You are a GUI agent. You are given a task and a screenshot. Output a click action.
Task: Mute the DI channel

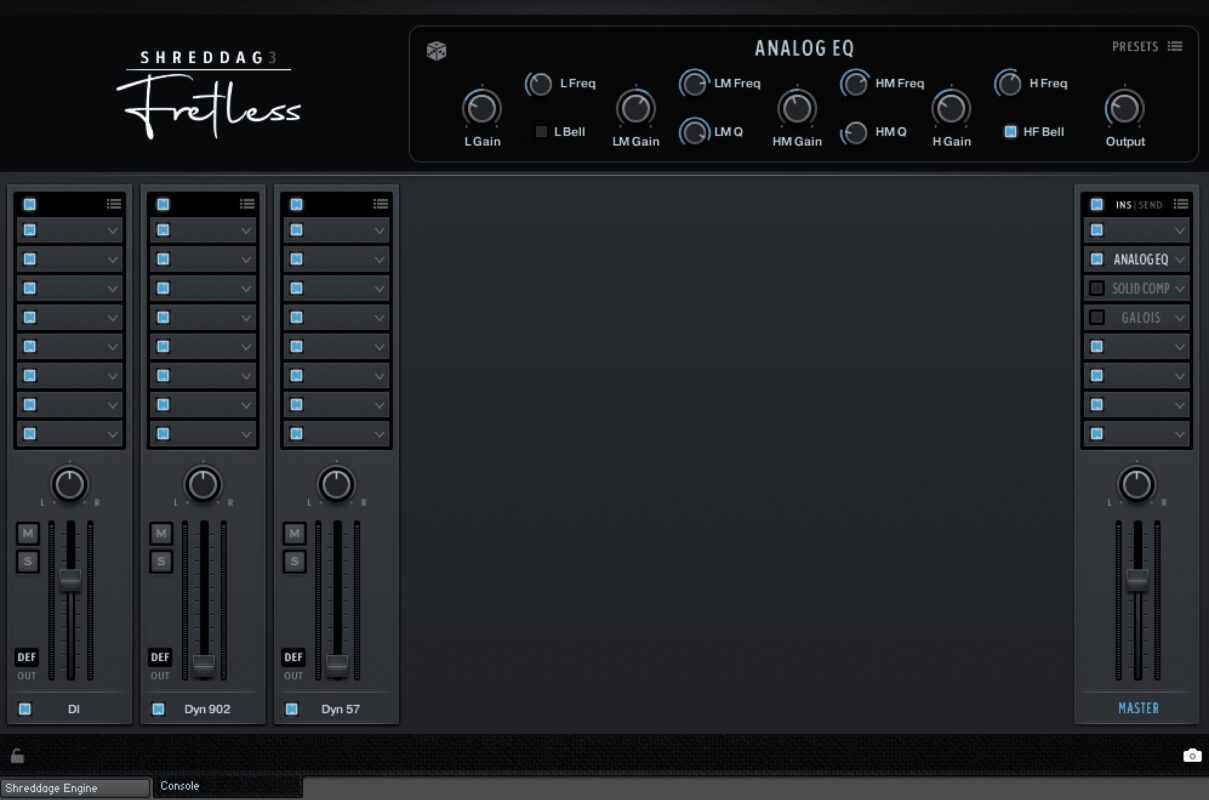pyautogui.click(x=28, y=534)
